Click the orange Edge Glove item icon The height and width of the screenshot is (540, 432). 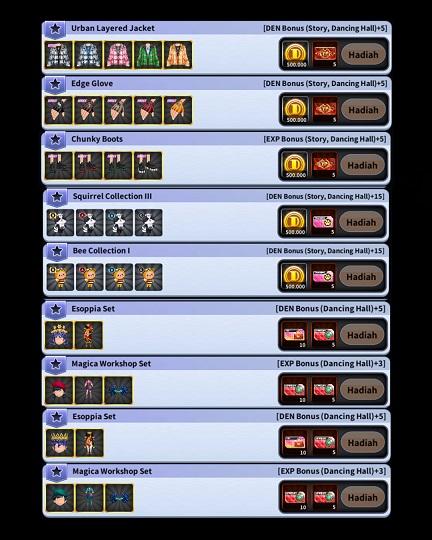pyautogui.click(x=178, y=110)
